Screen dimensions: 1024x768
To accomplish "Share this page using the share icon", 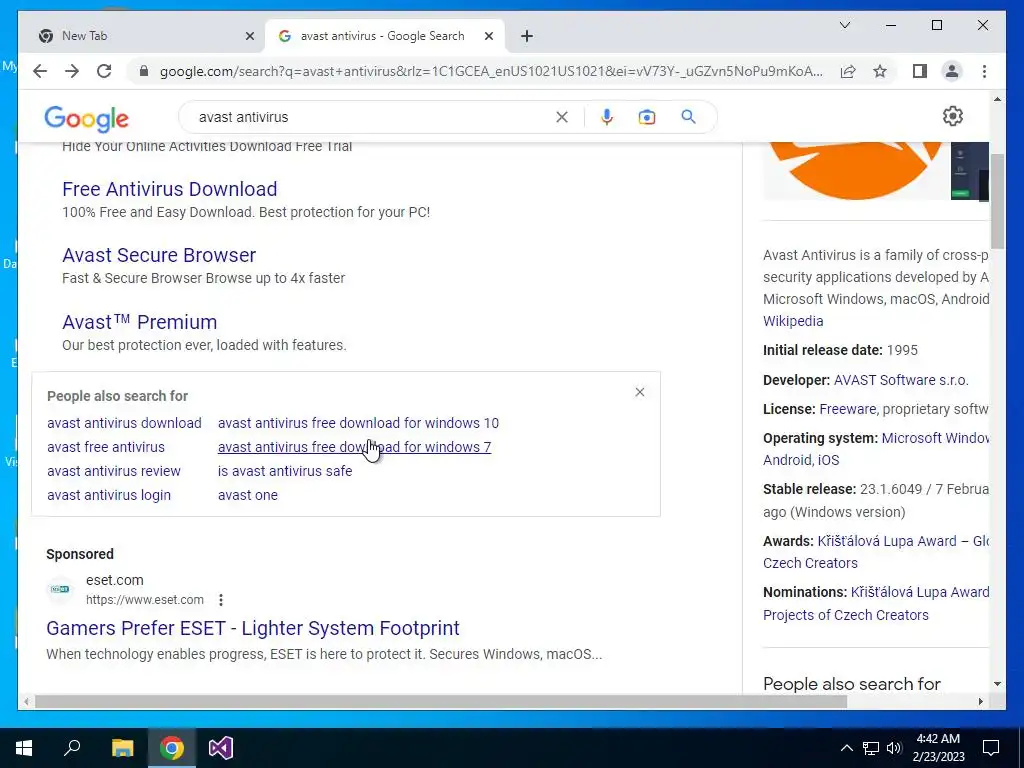I will pyautogui.click(x=848, y=71).
